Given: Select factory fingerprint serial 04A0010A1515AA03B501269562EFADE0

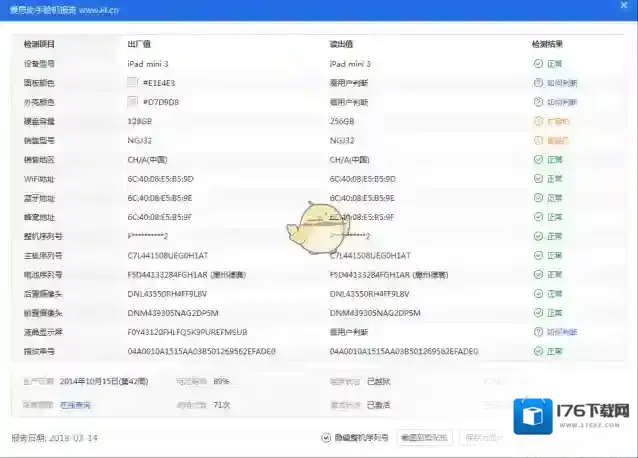Looking at the screenshot, I should pos(201,351).
